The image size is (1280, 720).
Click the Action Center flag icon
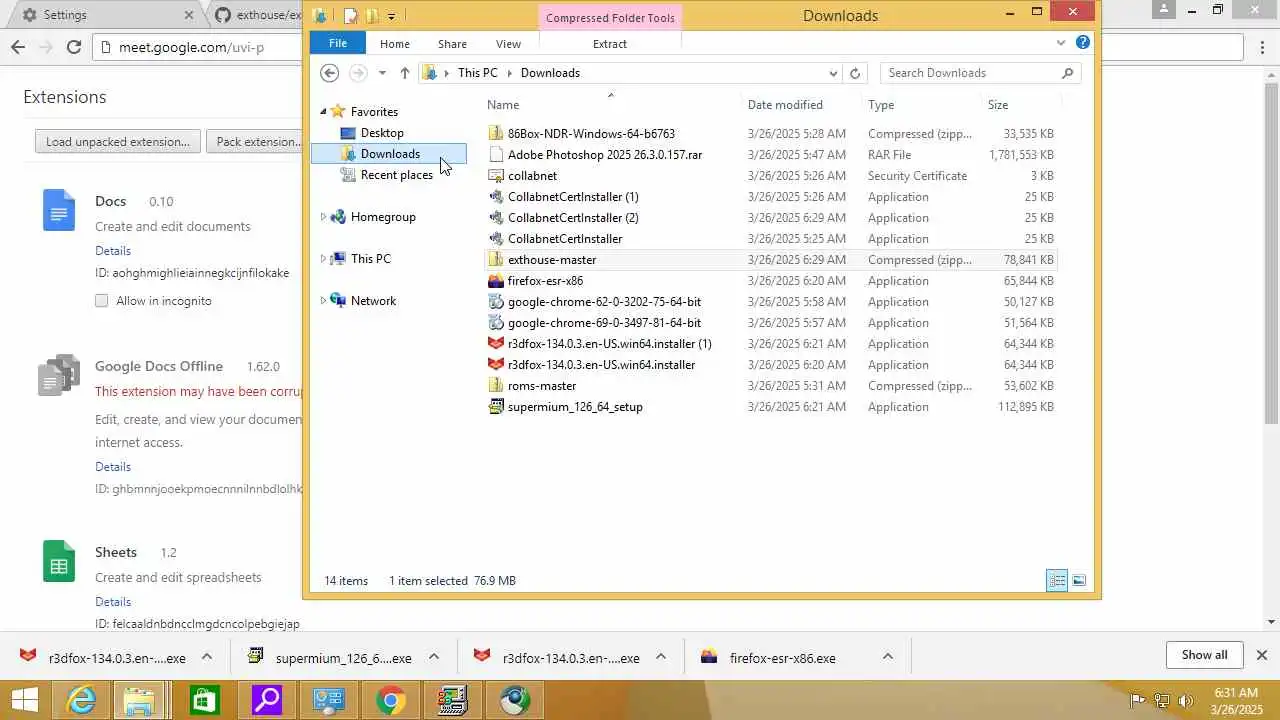[1138, 701]
